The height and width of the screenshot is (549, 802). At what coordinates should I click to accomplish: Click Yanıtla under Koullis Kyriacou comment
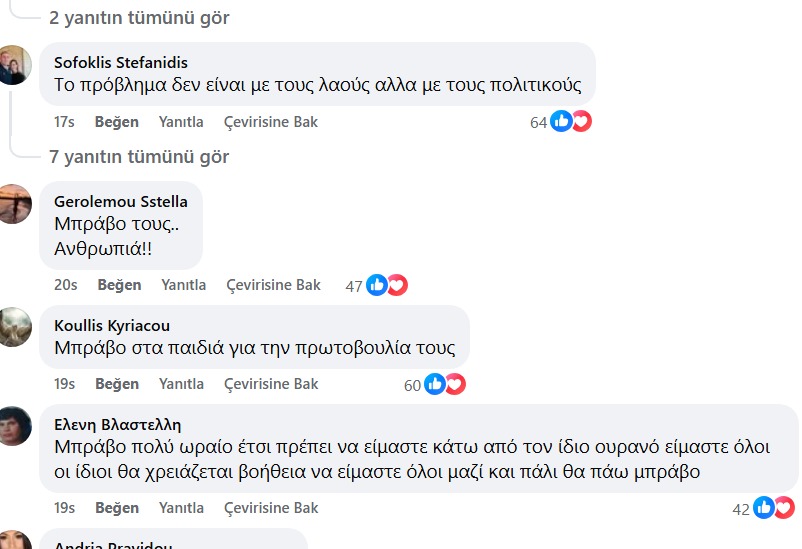tap(181, 384)
